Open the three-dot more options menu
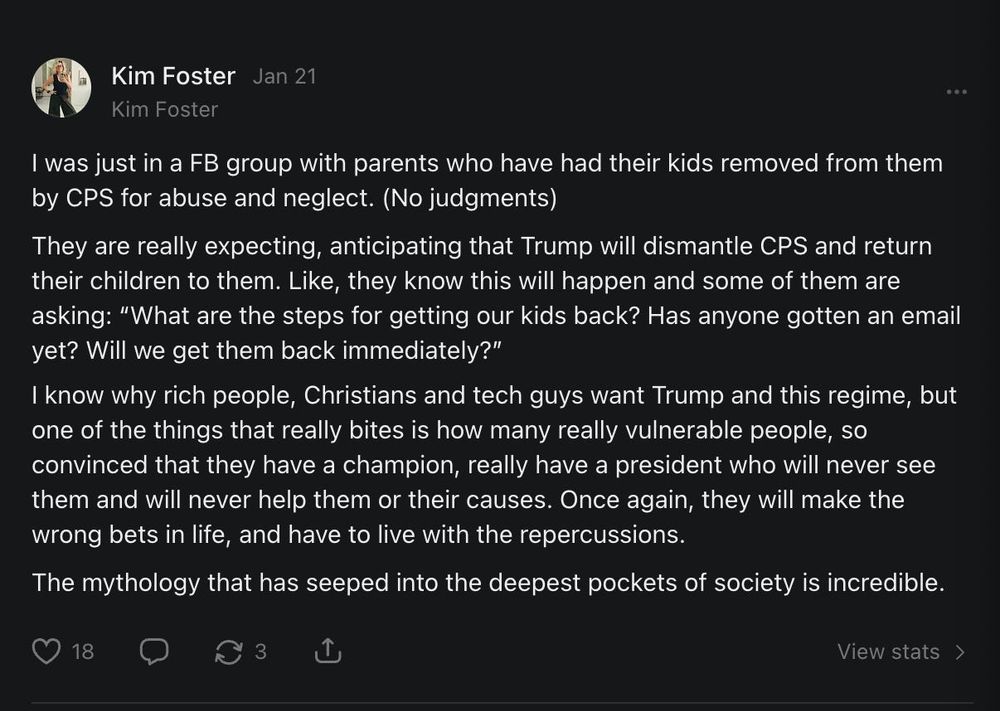1000x711 pixels. [x=956, y=92]
